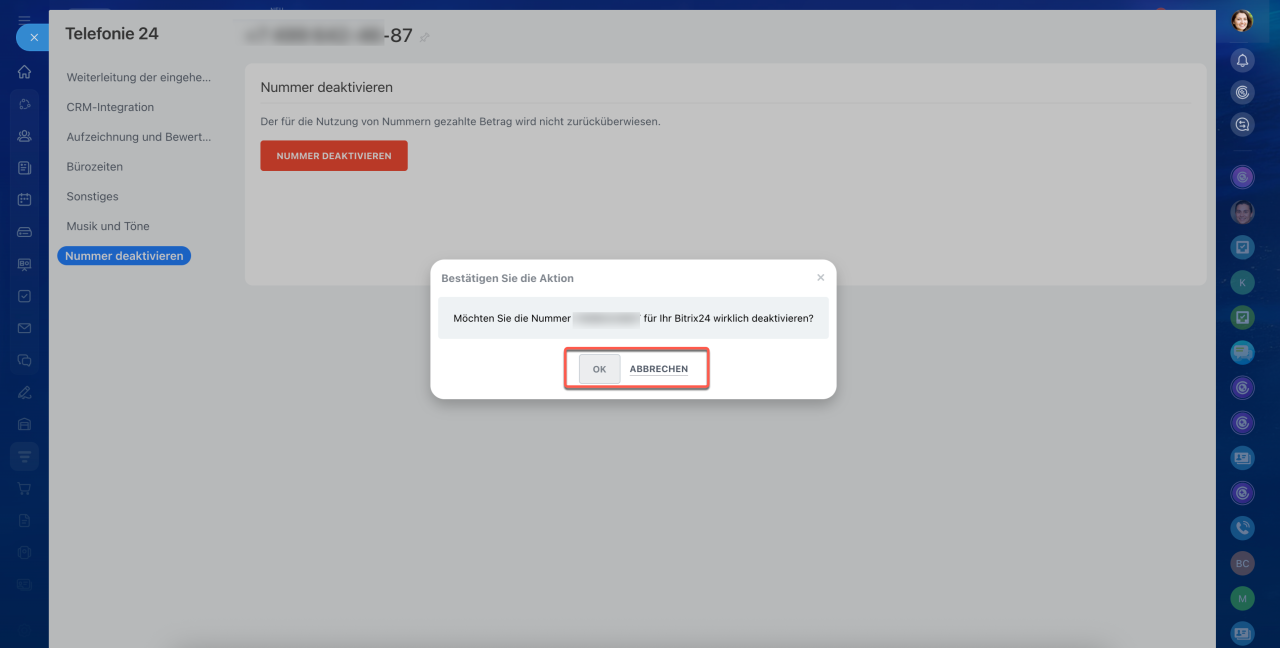Open Sonstiges settings section
Viewport: 1280px width, 648px height.
click(x=92, y=197)
